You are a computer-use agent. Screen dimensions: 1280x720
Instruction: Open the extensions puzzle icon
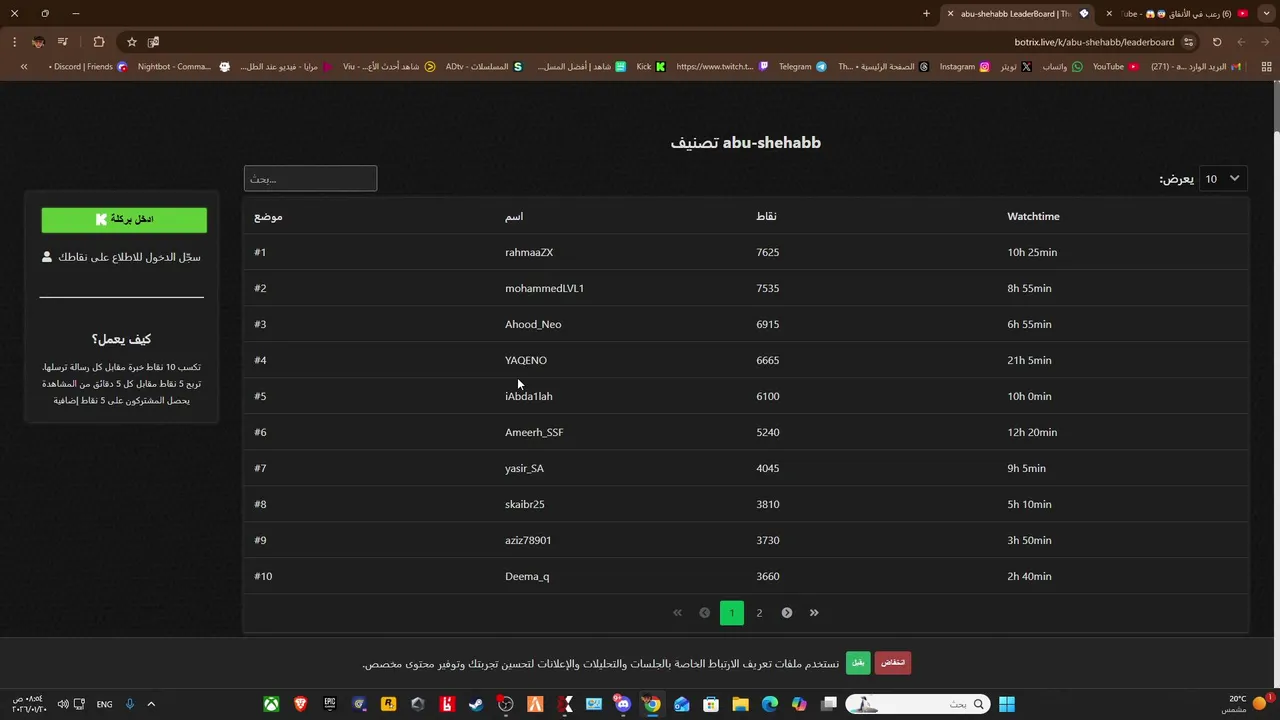coord(98,42)
